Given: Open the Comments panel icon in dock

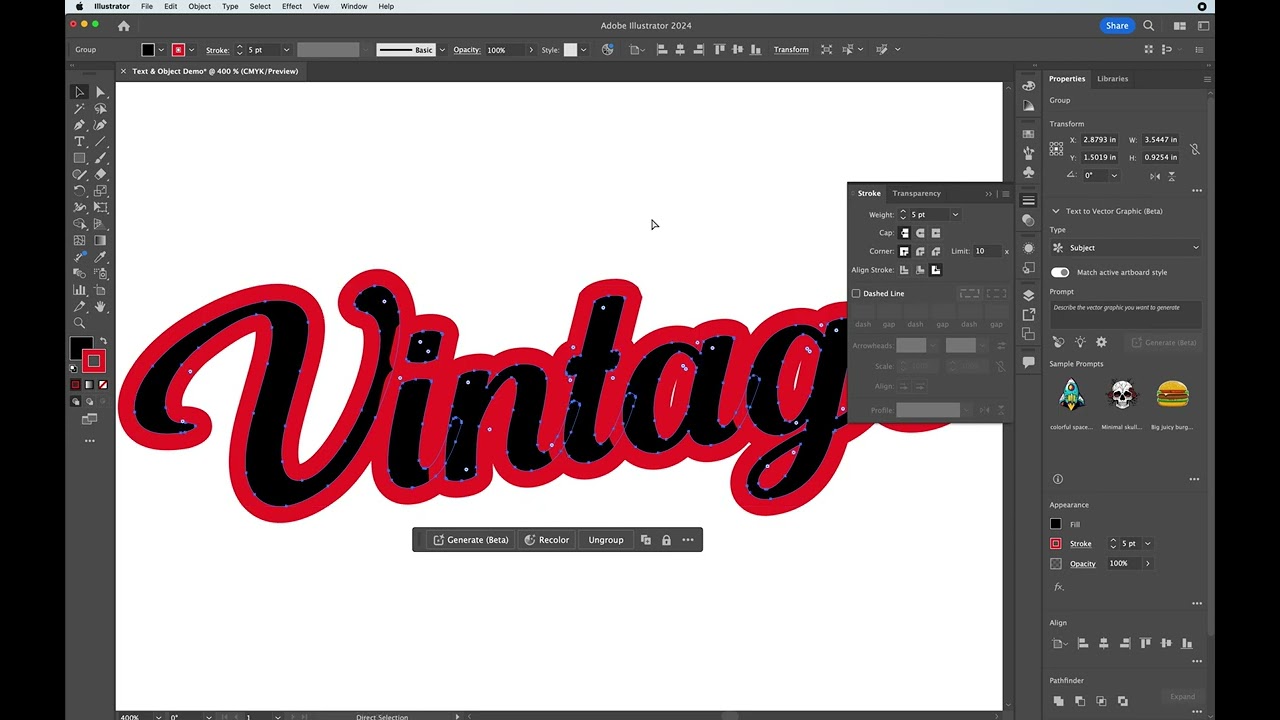Looking at the screenshot, I should pyautogui.click(x=1028, y=362).
